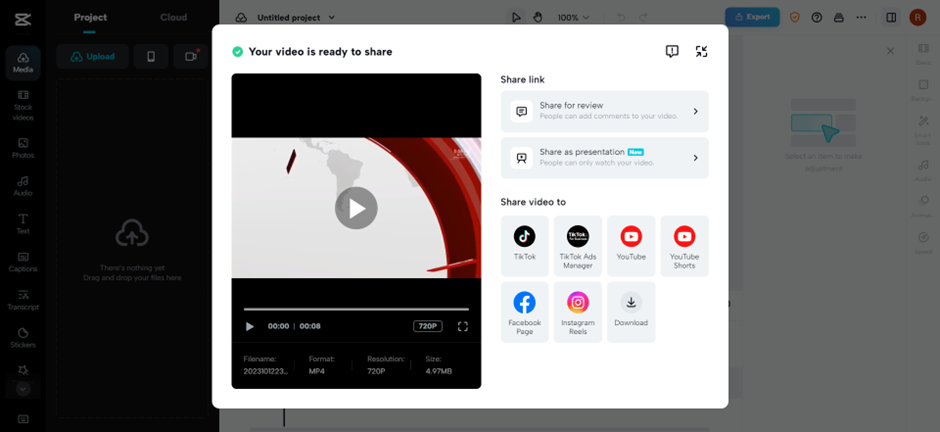Viewport: 940px width, 432px height.
Task: Play the video with center play button
Action: [356, 208]
